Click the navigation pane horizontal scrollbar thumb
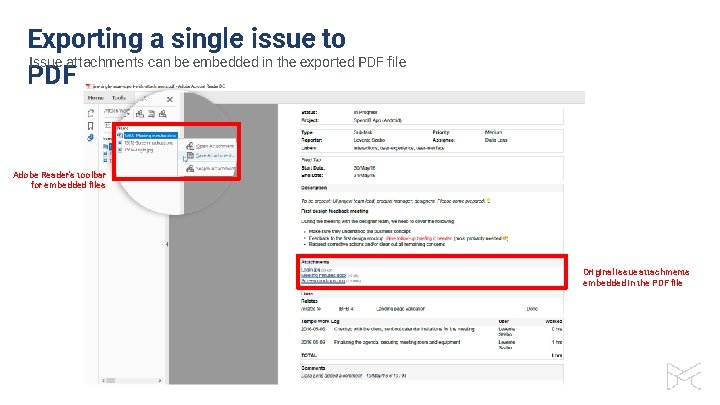The height and width of the screenshot is (405, 720). click(111, 380)
